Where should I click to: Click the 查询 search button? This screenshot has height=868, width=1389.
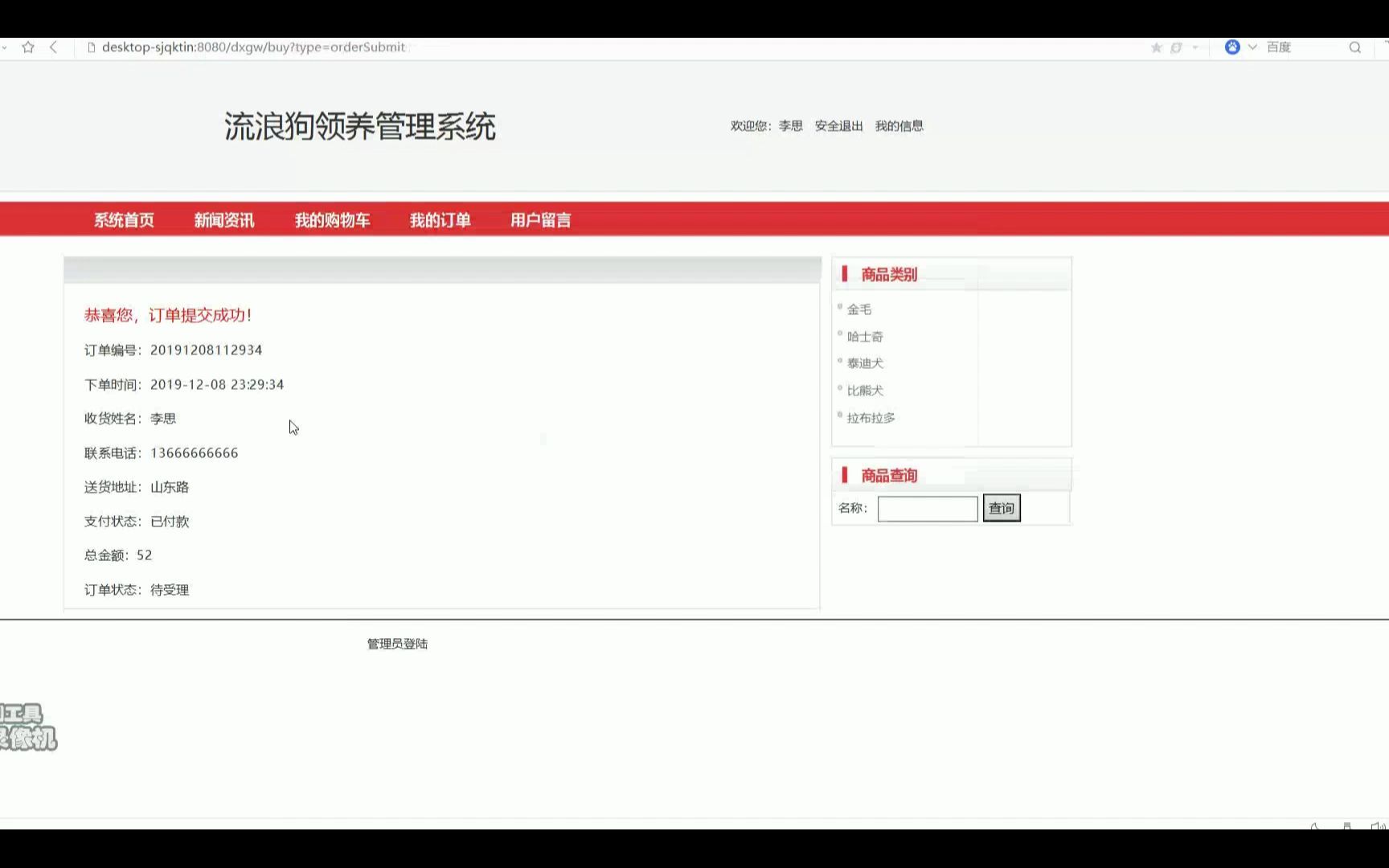pos(1002,508)
